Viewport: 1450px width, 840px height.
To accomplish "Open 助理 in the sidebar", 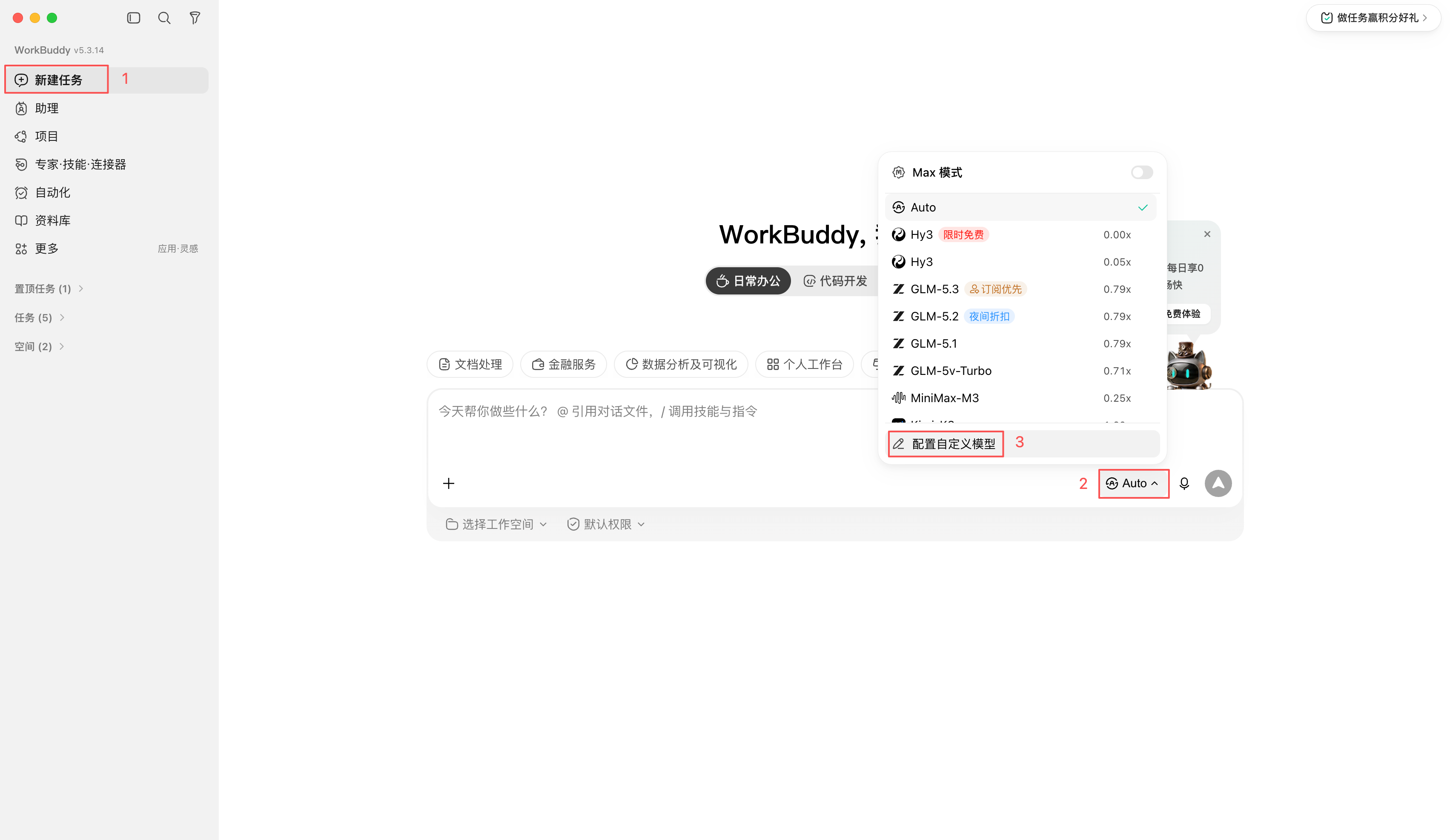I will coord(107,108).
